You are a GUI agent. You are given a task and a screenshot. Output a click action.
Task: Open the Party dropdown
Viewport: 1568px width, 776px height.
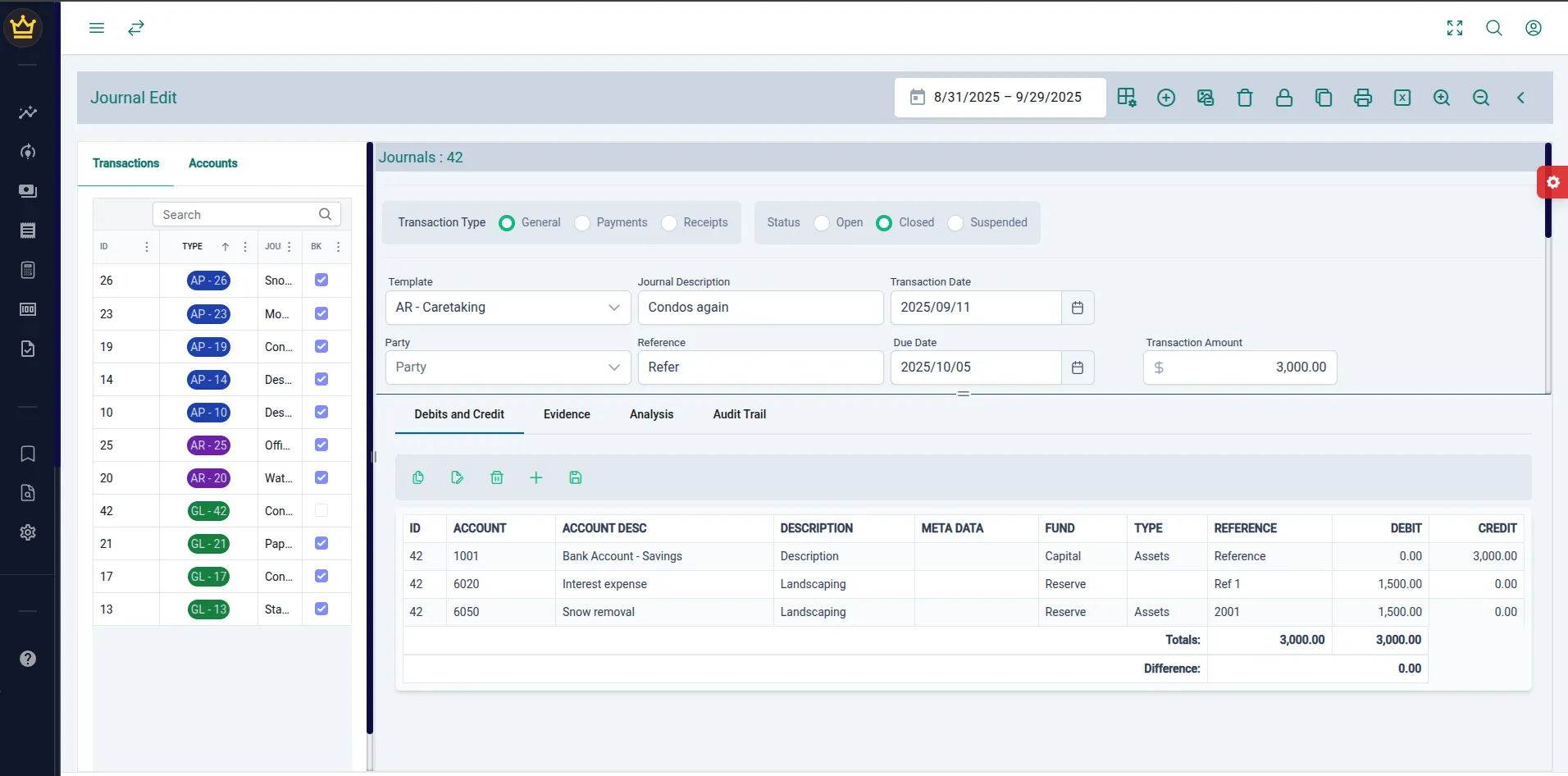coord(508,367)
